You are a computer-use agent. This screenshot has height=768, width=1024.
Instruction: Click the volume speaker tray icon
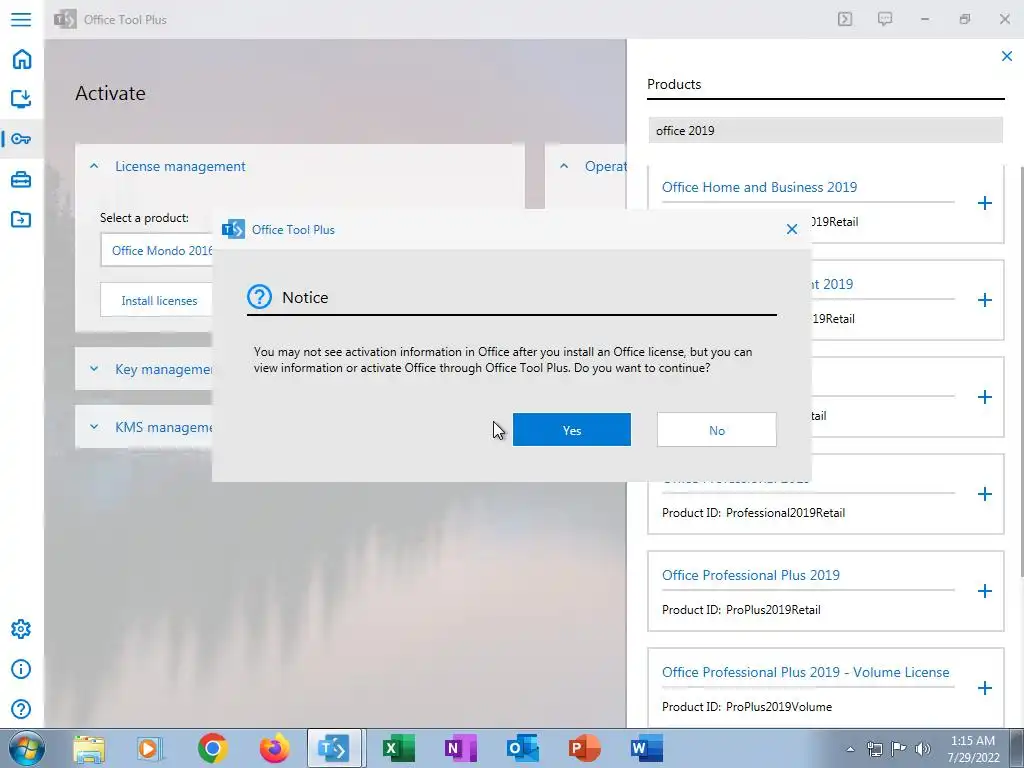922,749
